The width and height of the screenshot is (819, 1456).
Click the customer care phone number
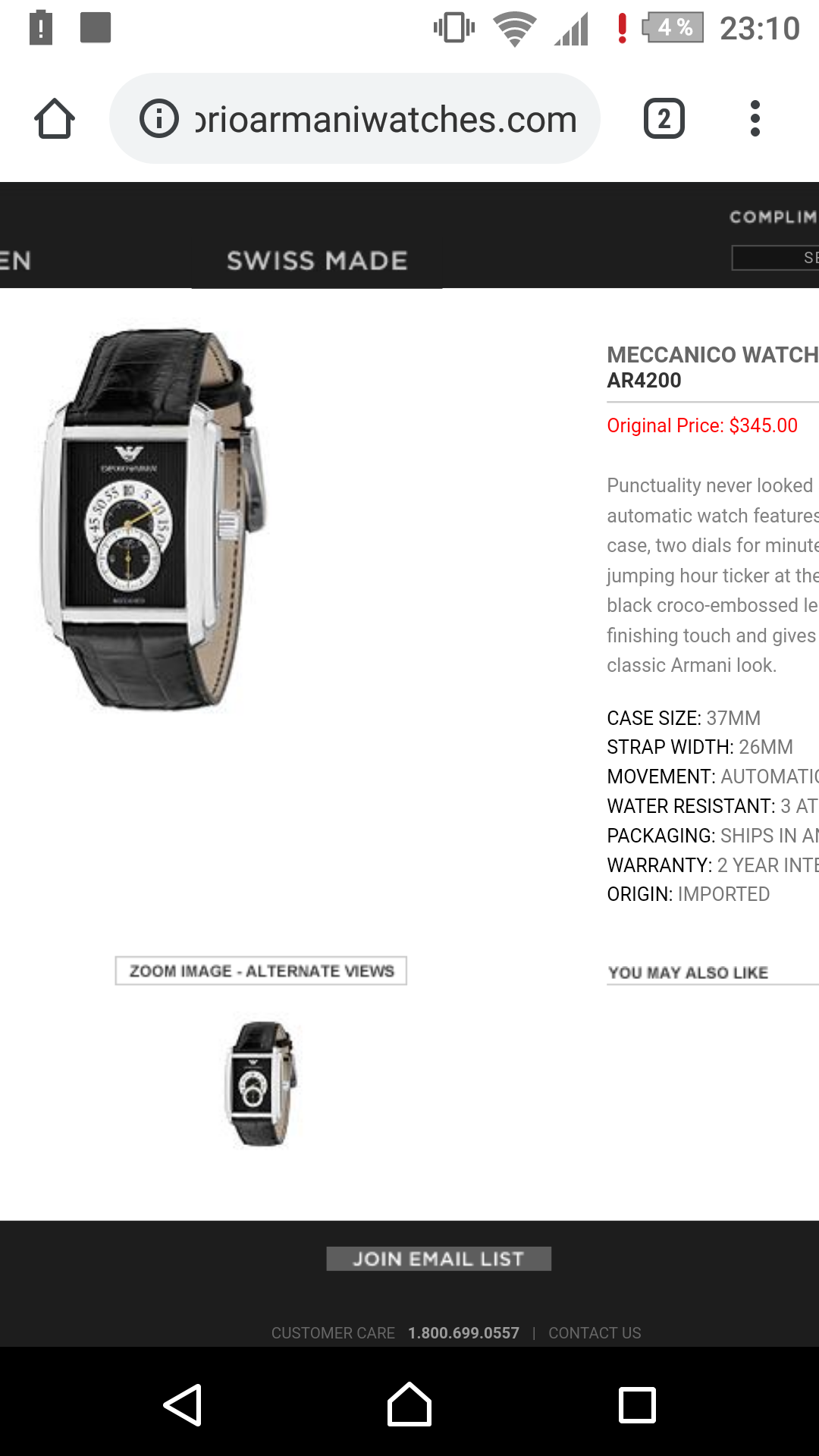tap(463, 1333)
